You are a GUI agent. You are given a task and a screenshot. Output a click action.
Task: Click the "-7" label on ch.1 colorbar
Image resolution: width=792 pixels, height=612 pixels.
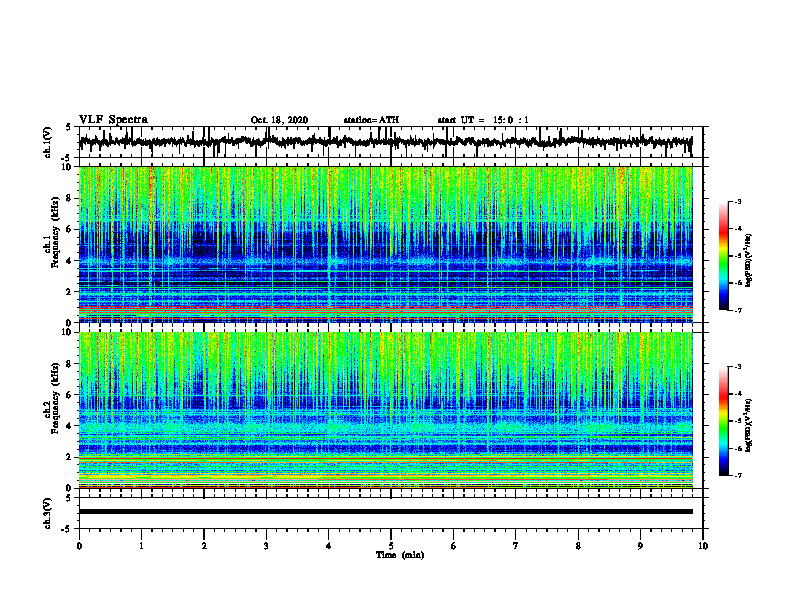click(738, 311)
